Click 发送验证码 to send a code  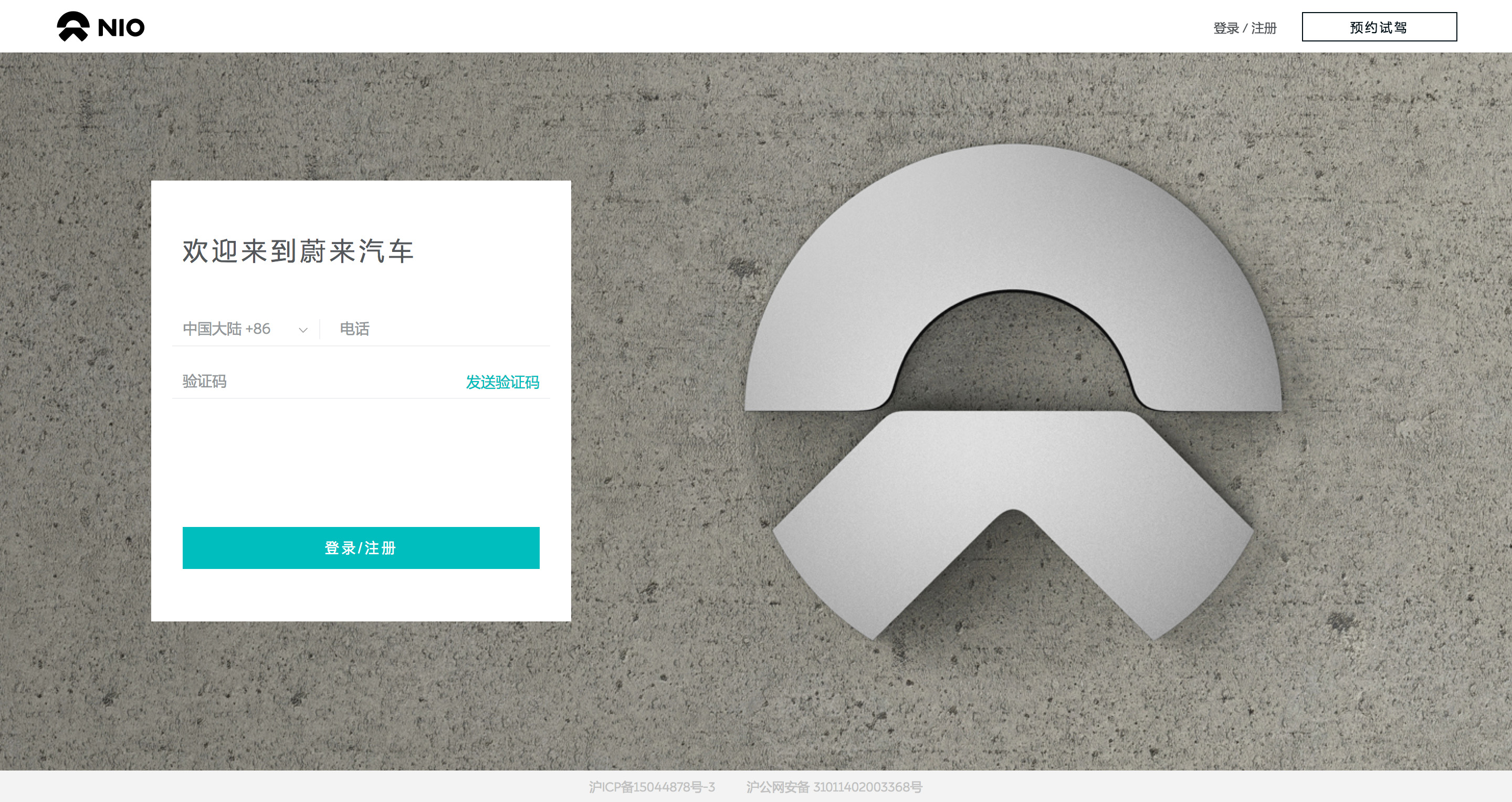502,382
